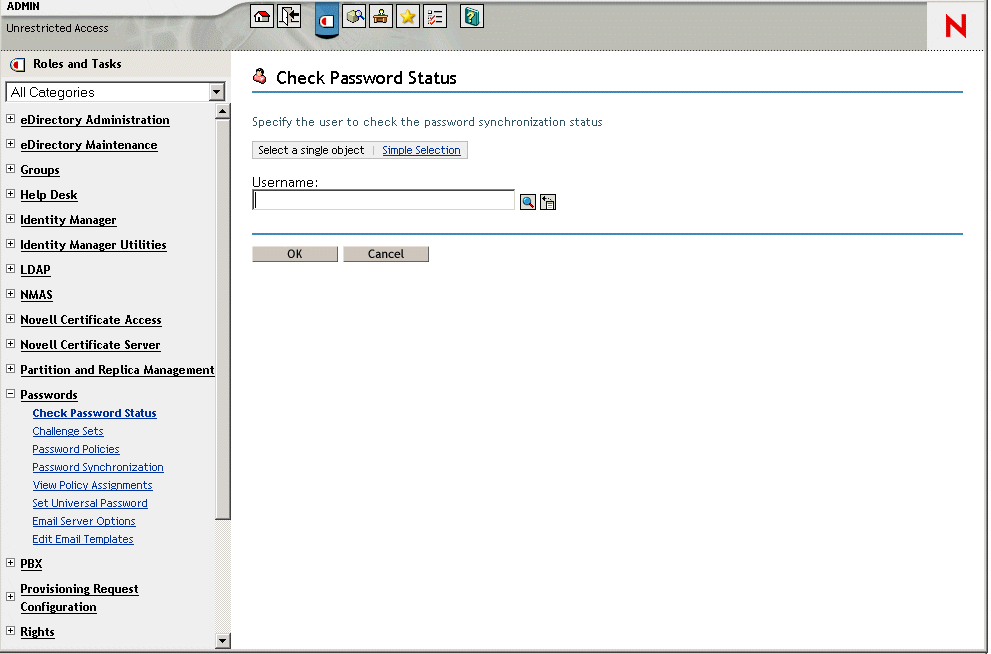The height and width of the screenshot is (654, 991).
Task: Click sidebar scrollbar up arrow
Action: (x=222, y=112)
